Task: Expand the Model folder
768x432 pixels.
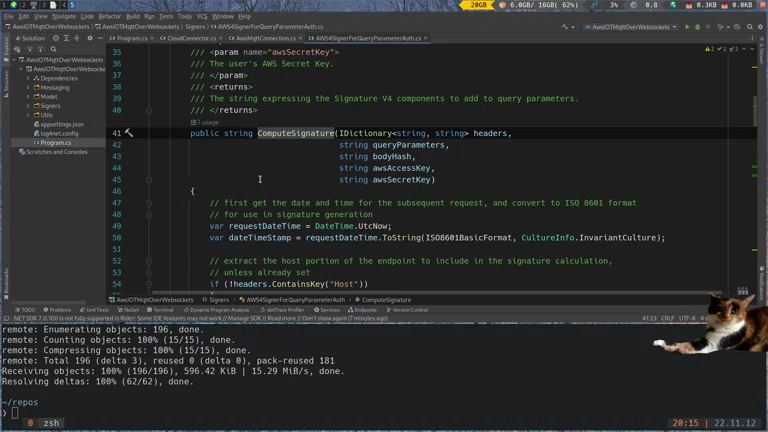Action: 28,97
